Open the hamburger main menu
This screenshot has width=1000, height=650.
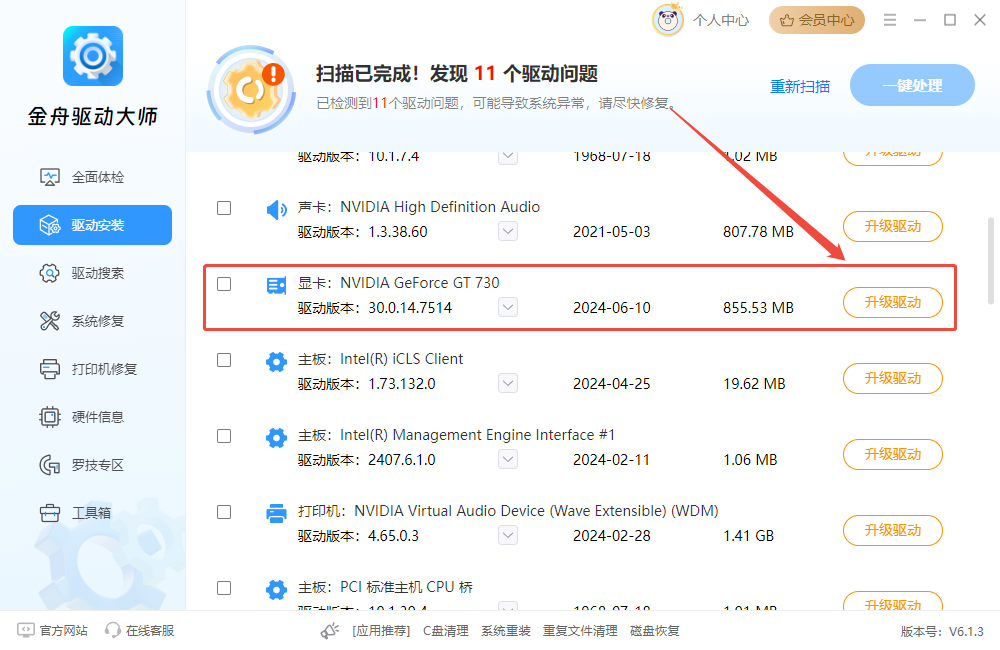(x=890, y=20)
